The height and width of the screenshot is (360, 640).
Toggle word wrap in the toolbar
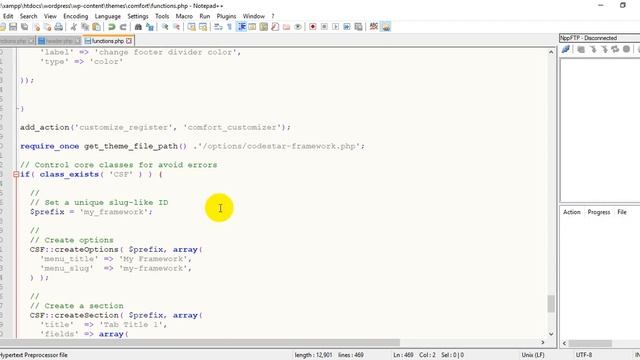click(218, 27)
